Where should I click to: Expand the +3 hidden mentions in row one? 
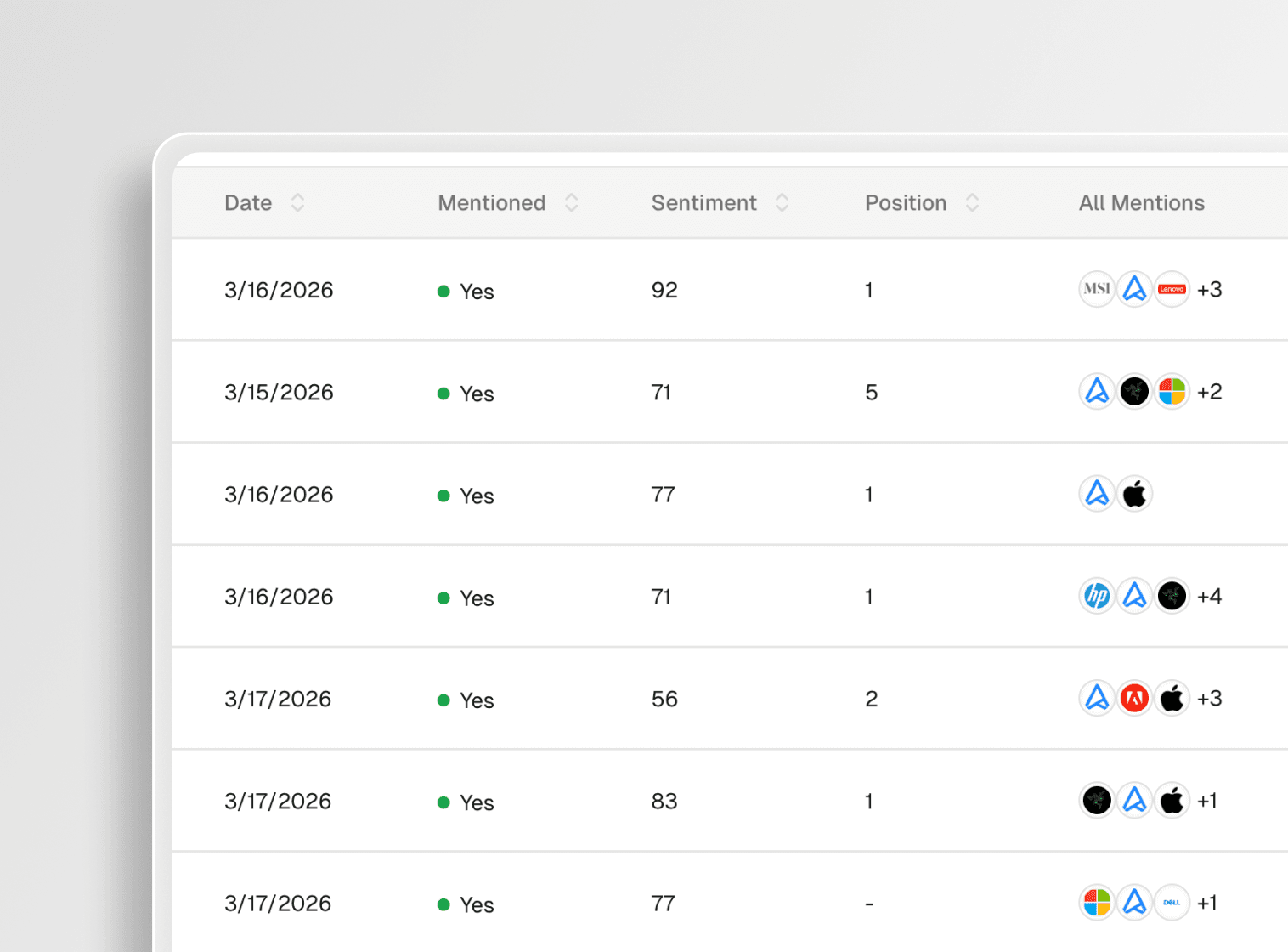[1210, 289]
